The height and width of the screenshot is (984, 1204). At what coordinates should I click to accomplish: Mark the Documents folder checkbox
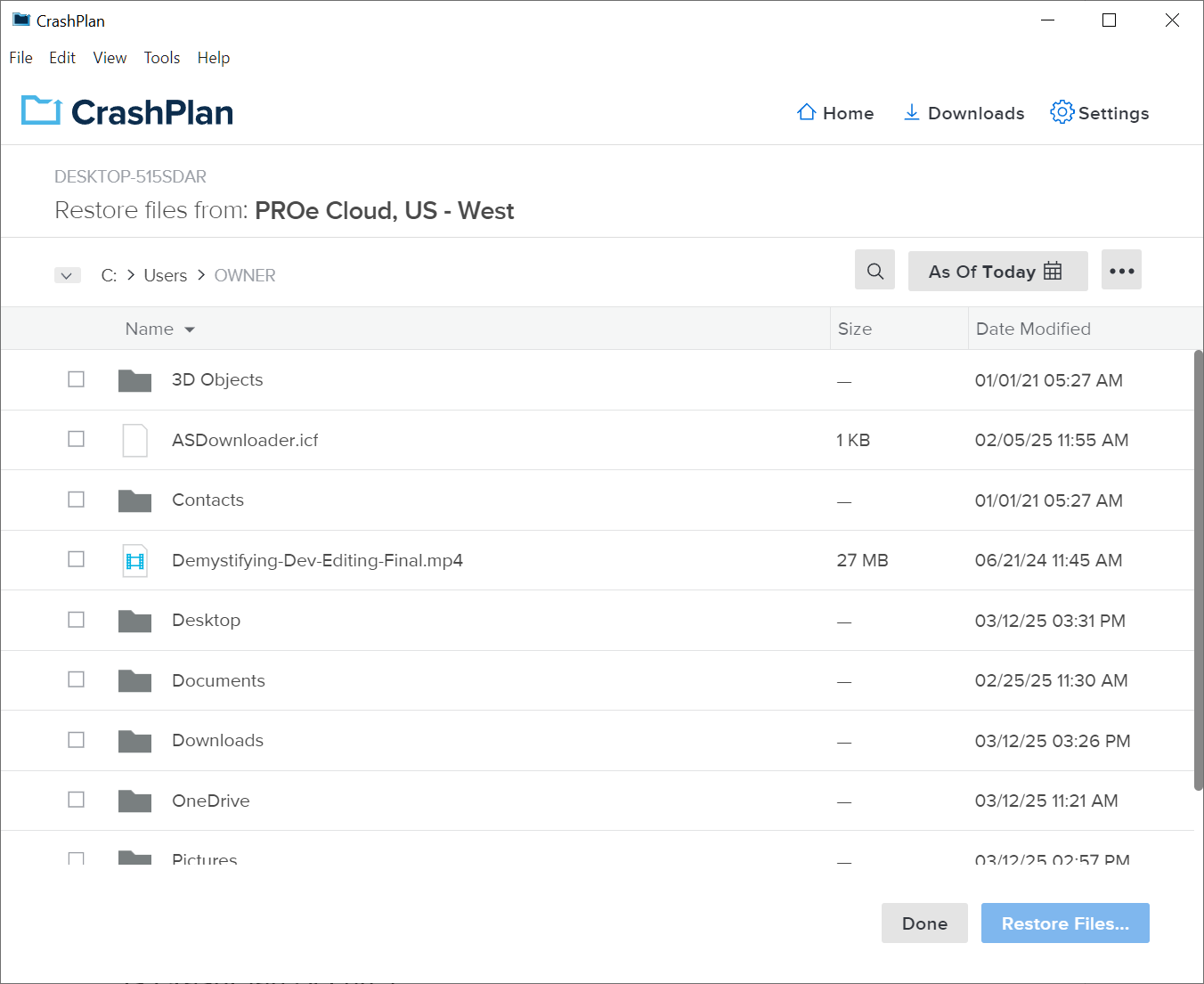click(77, 679)
